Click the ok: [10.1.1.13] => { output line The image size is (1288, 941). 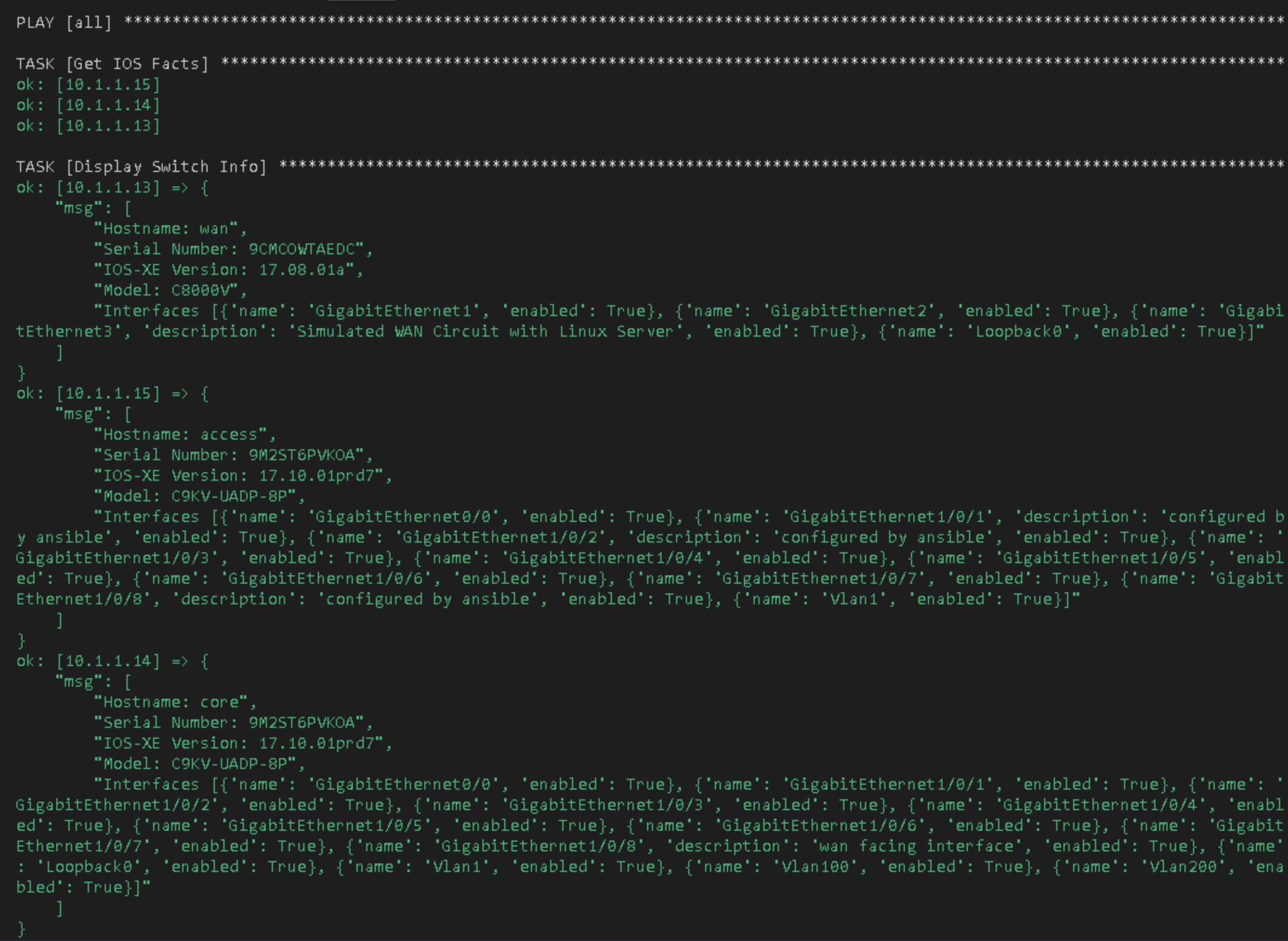tap(113, 187)
